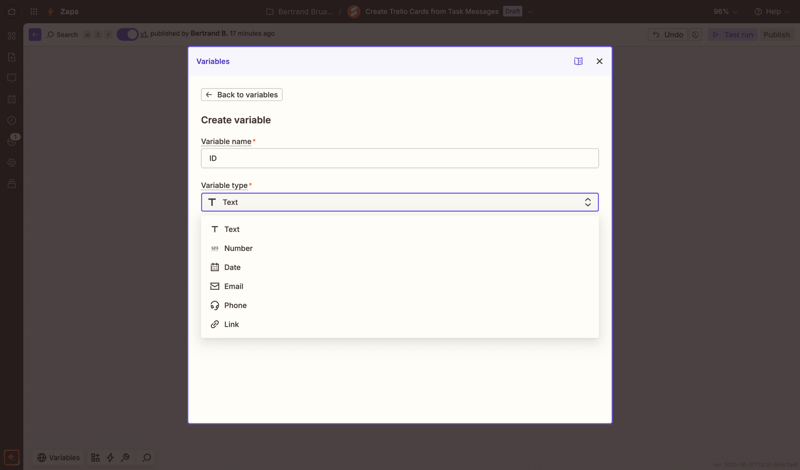The image size is (800, 470).
Task: Click the Publish button
Action: 777,34
